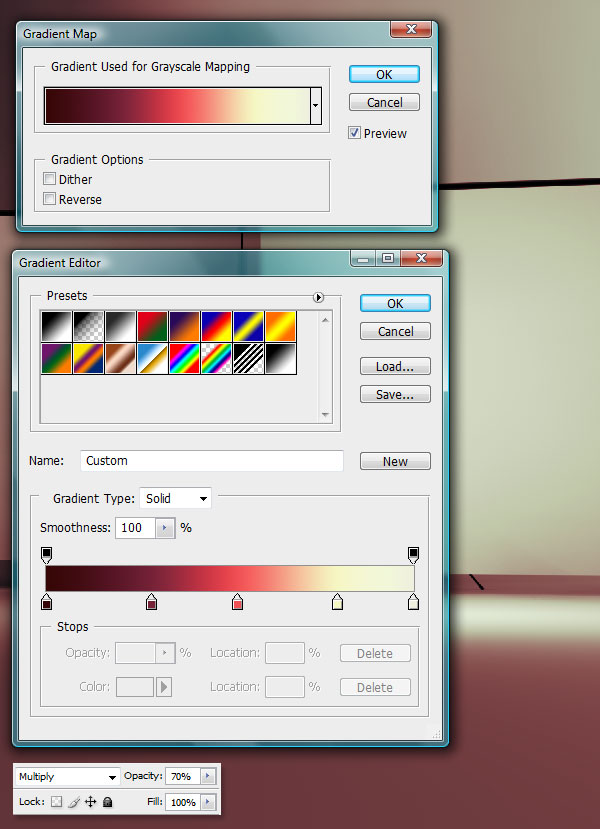600x829 pixels.
Task: Pick the blue-yellow-blue gradient preset
Action: click(248, 326)
